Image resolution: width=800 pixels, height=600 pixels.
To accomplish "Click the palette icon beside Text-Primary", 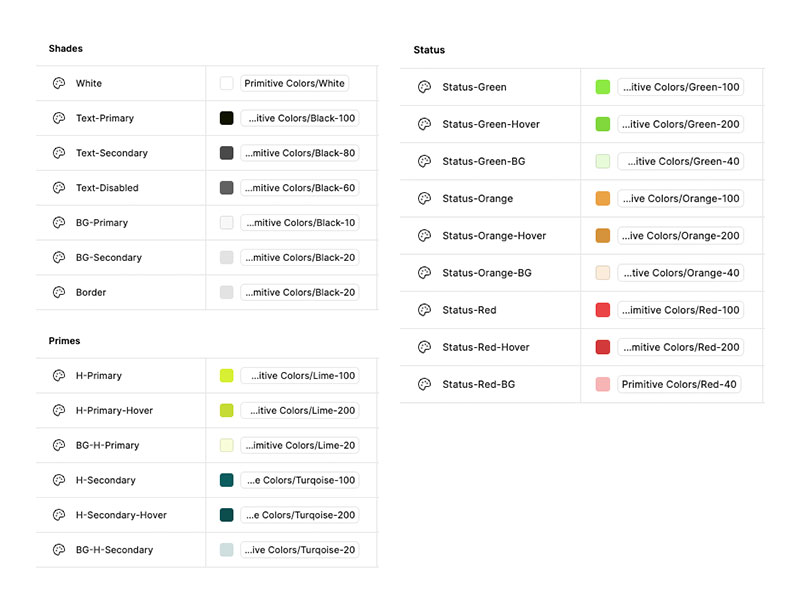I will point(59,118).
